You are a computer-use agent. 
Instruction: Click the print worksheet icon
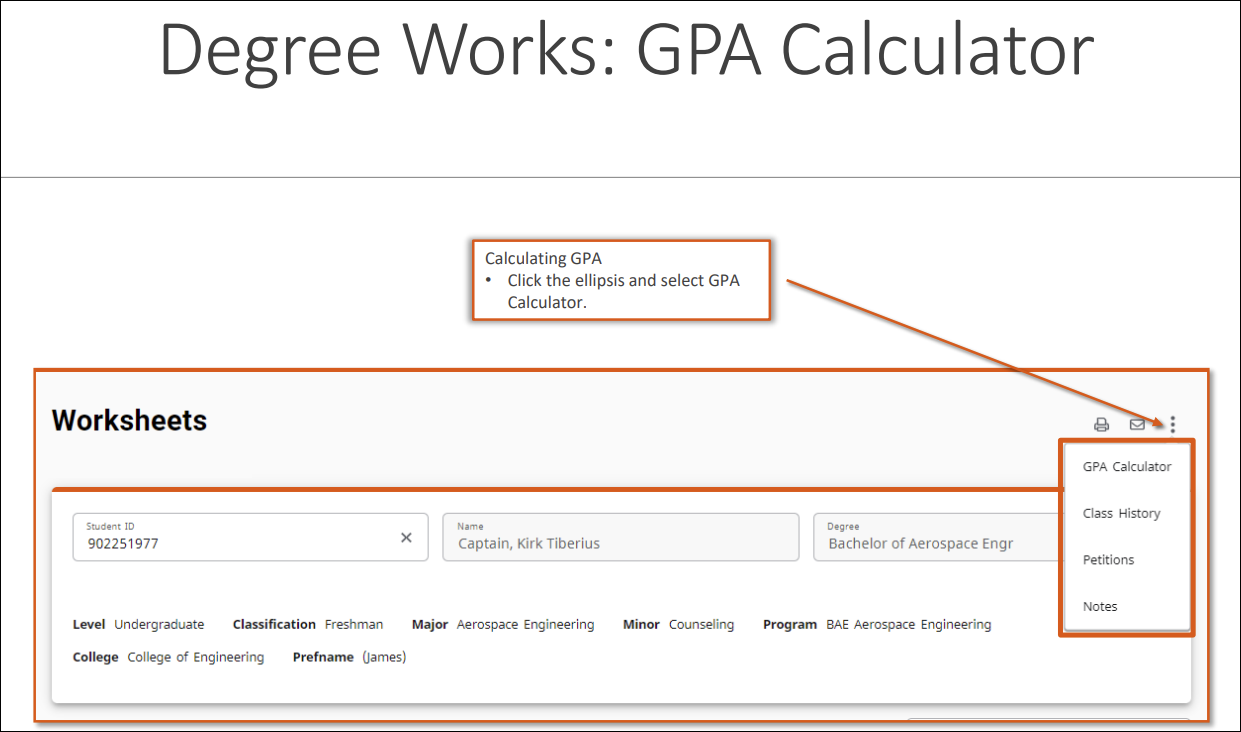(1101, 424)
